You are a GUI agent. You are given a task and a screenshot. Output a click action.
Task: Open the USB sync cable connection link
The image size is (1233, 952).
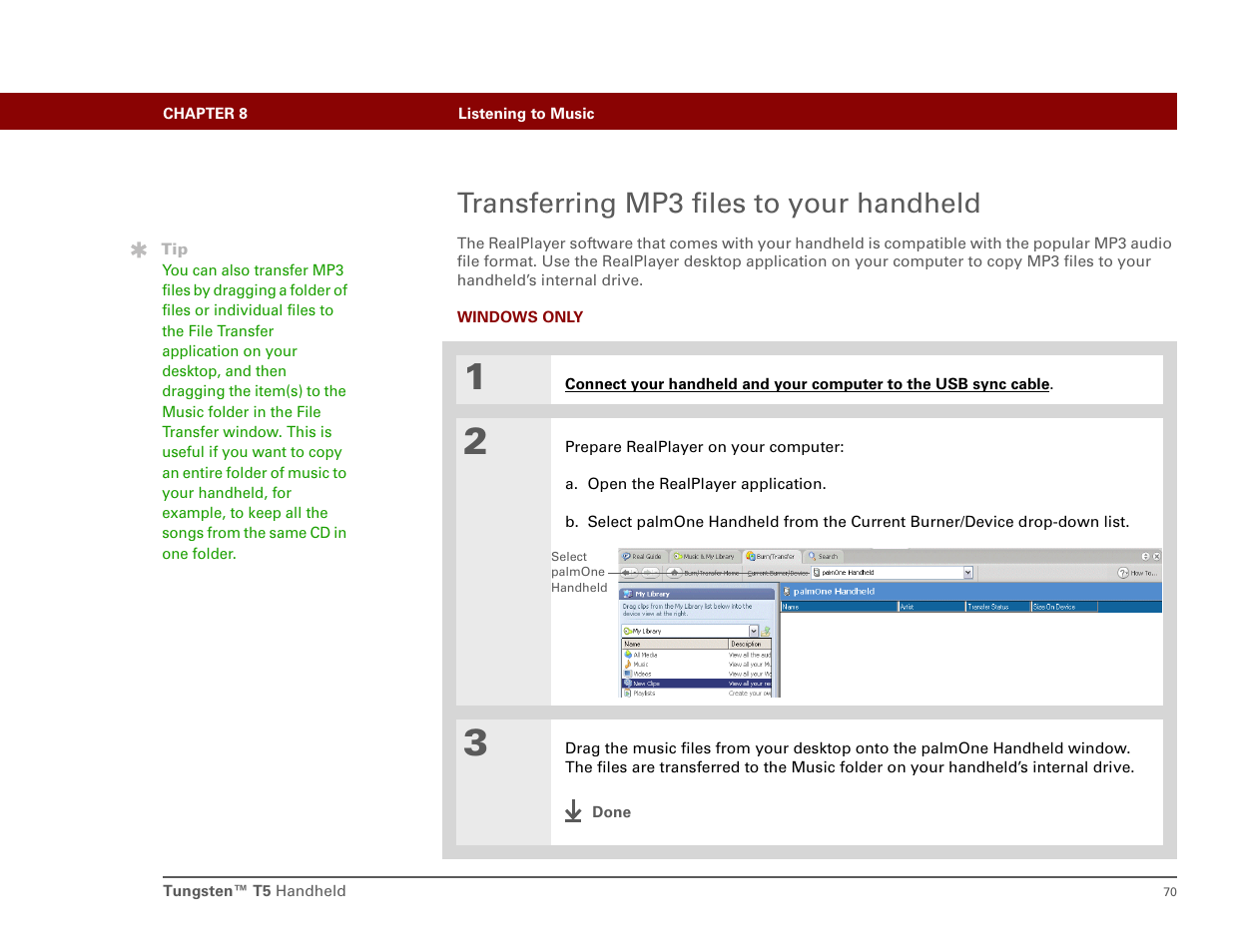[x=807, y=384]
